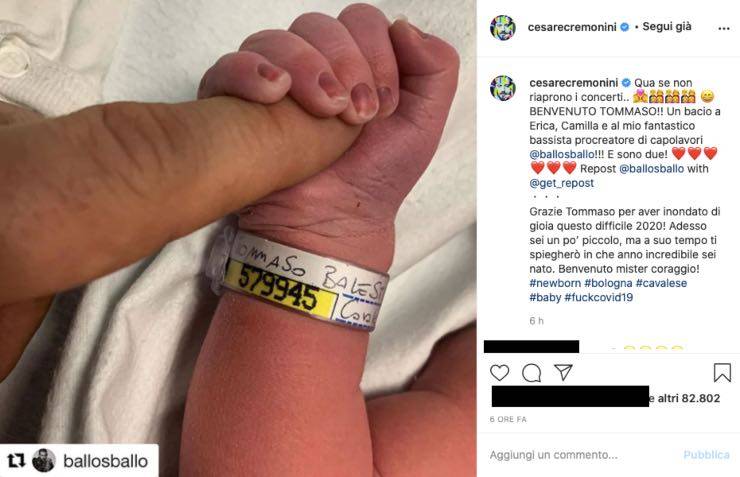Viewport: 740px width, 477px height.
Task: Share post via paper plane icon
Action: coord(563,372)
